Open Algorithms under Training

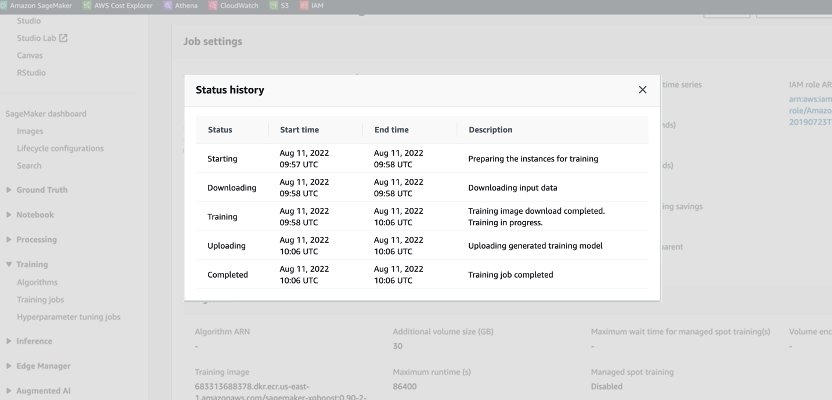click(x=37, y=282)
